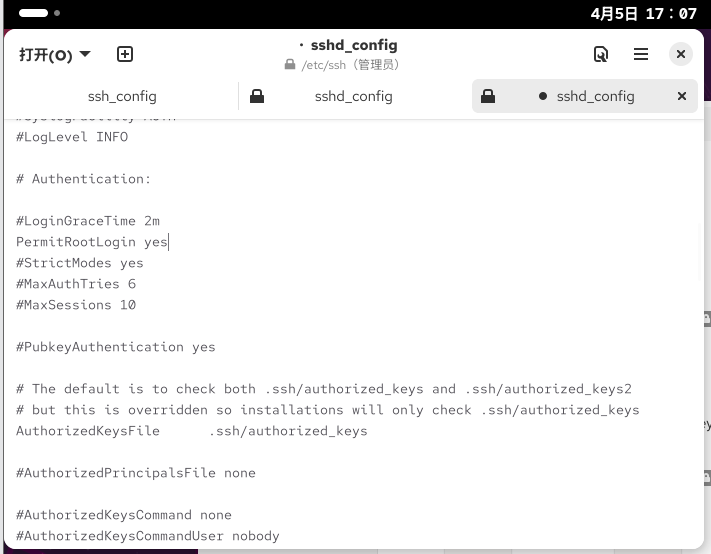
Task: Click the lock icon beside the /etc/ssh path
Action: coord(290,64)
